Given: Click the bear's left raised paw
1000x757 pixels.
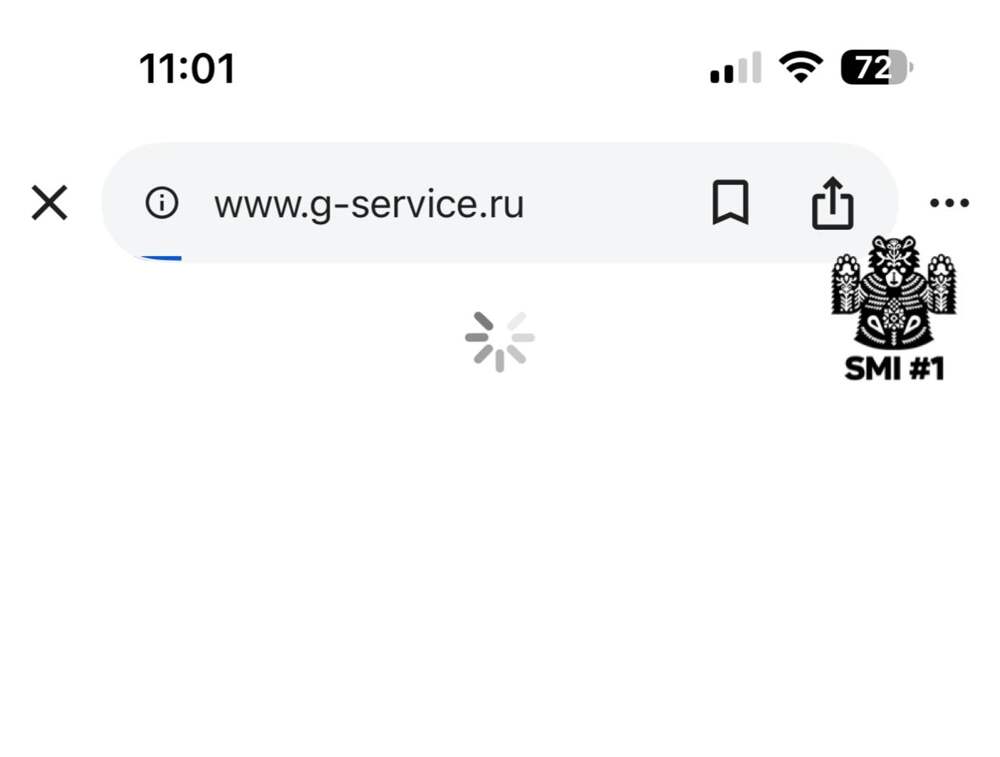Looking at the screenshot, I should tap(846, 283).
